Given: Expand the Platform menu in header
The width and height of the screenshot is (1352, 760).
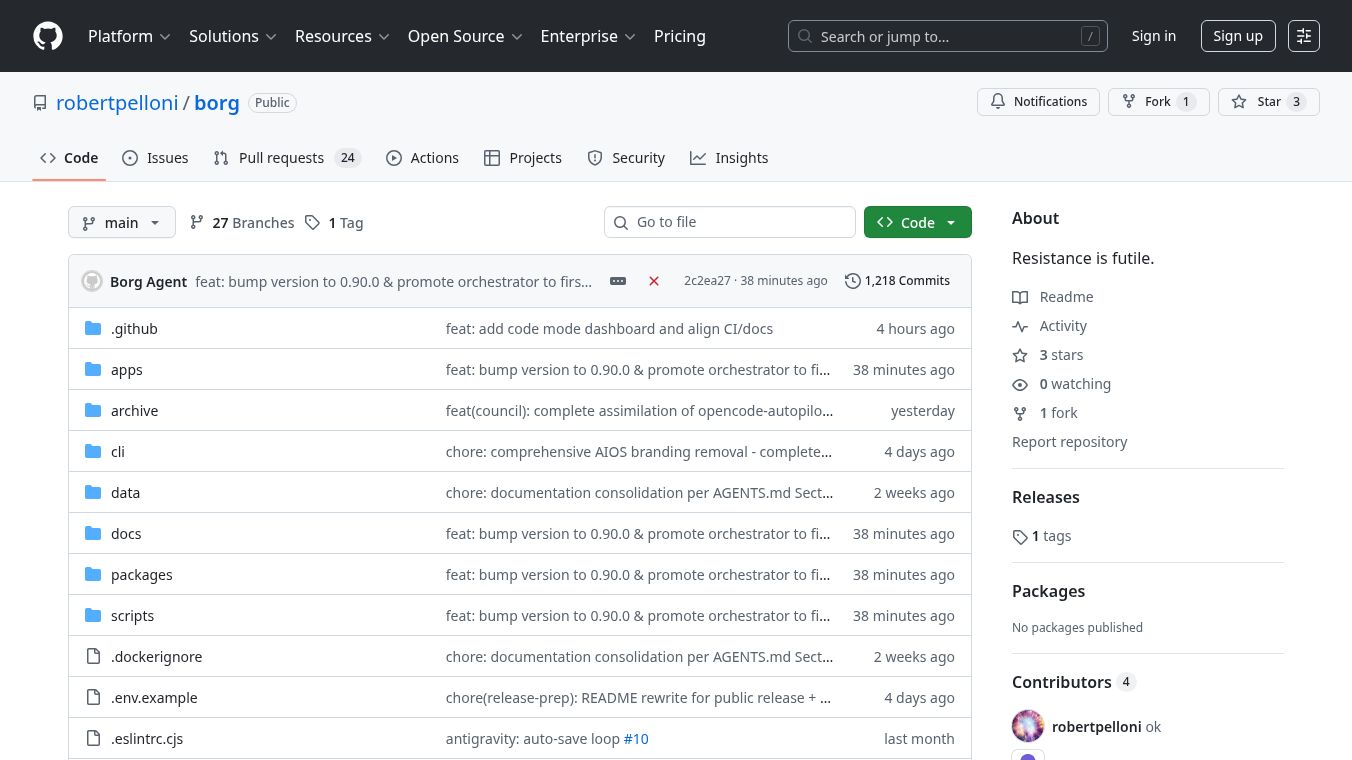Looking at the screenshot, I should (x=129, y=36).
